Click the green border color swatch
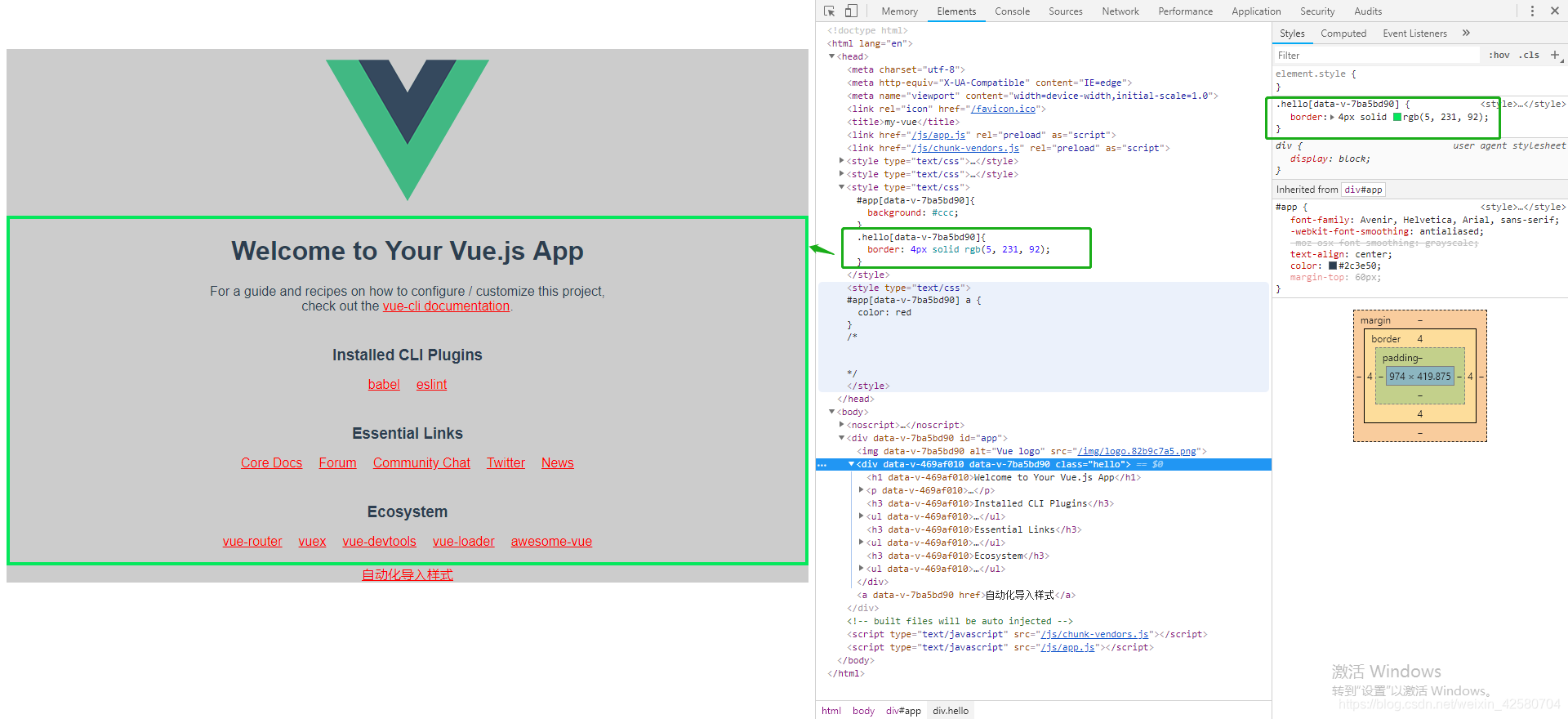 1397,117
